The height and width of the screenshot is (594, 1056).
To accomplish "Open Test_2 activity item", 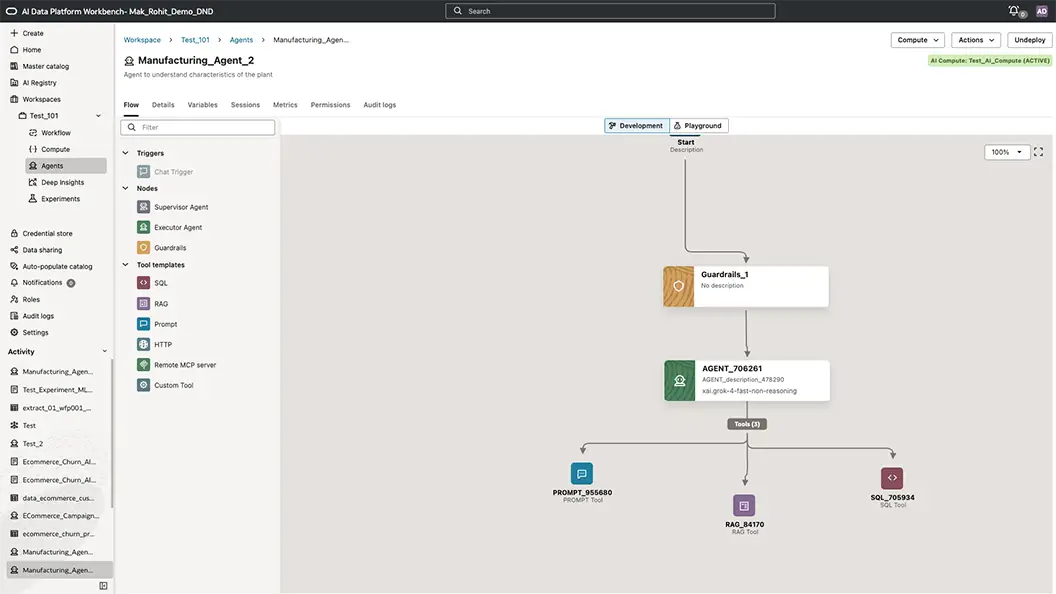I will (x=32, y=444).
